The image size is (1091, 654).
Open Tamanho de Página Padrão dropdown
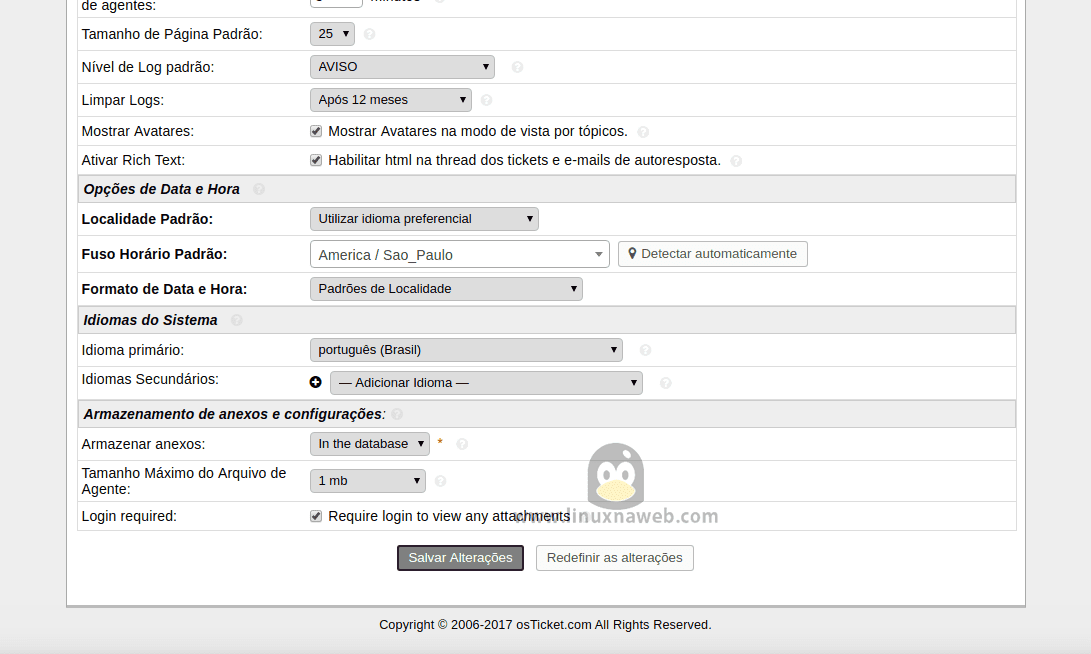point(332,34)
